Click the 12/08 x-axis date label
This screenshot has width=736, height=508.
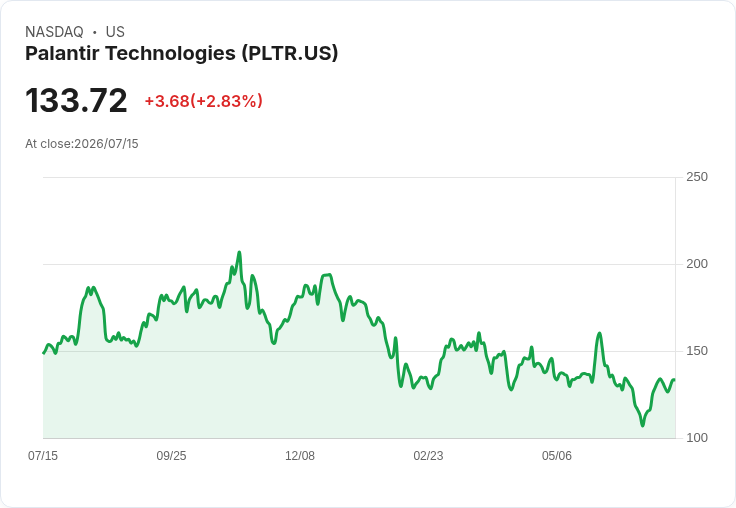click(x=300, y=455)
